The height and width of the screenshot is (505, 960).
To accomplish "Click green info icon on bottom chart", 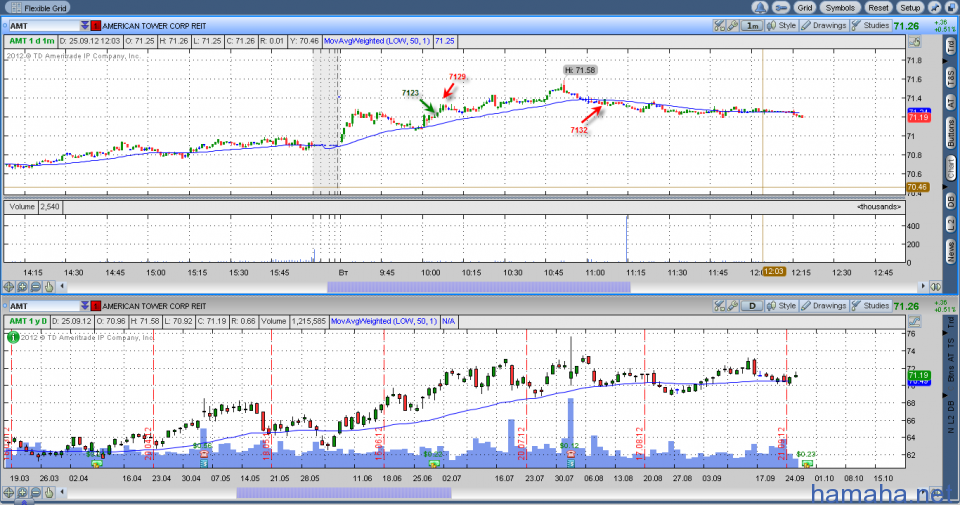I will pos(13,337).
